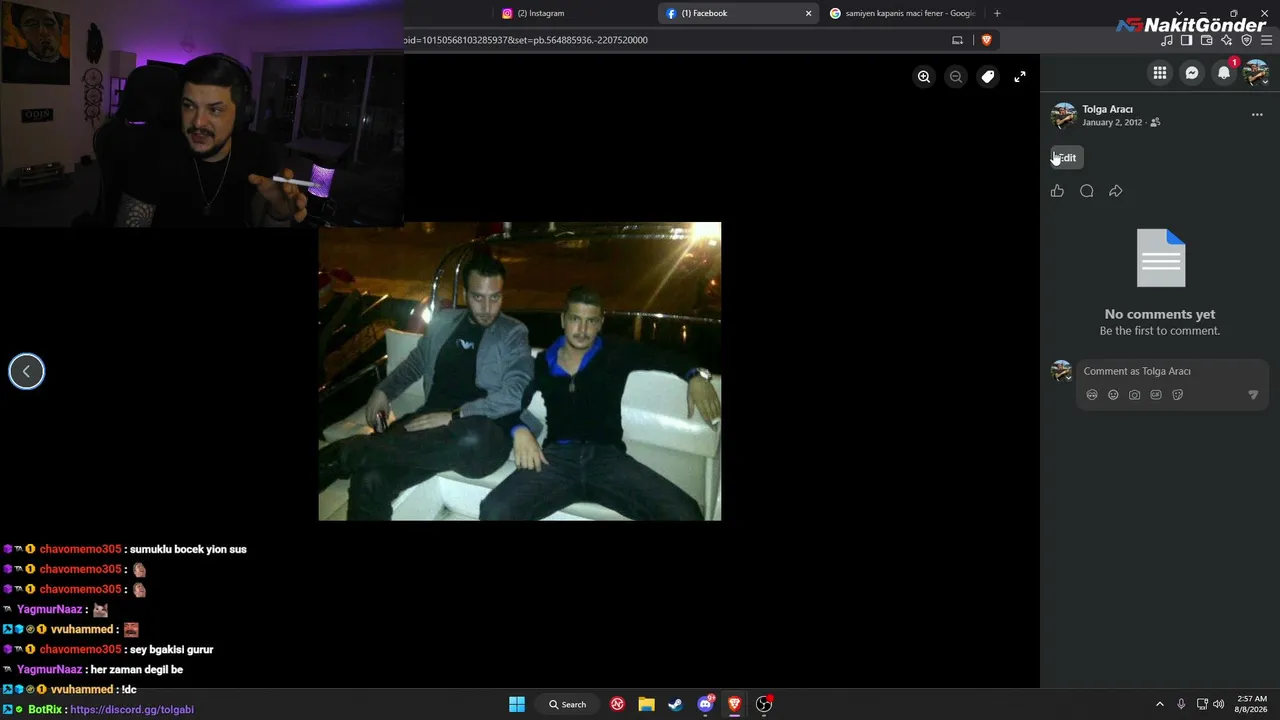This screenshot has height=720, width=1280.
Task: Click the taskbar Search box
Action: tap(567, 704)
